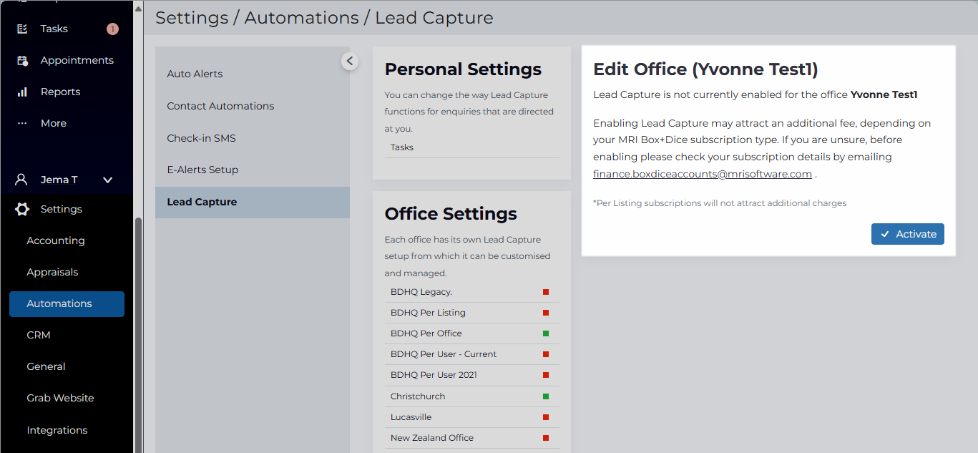Click the Reports bar chart icon

point(22,92)
